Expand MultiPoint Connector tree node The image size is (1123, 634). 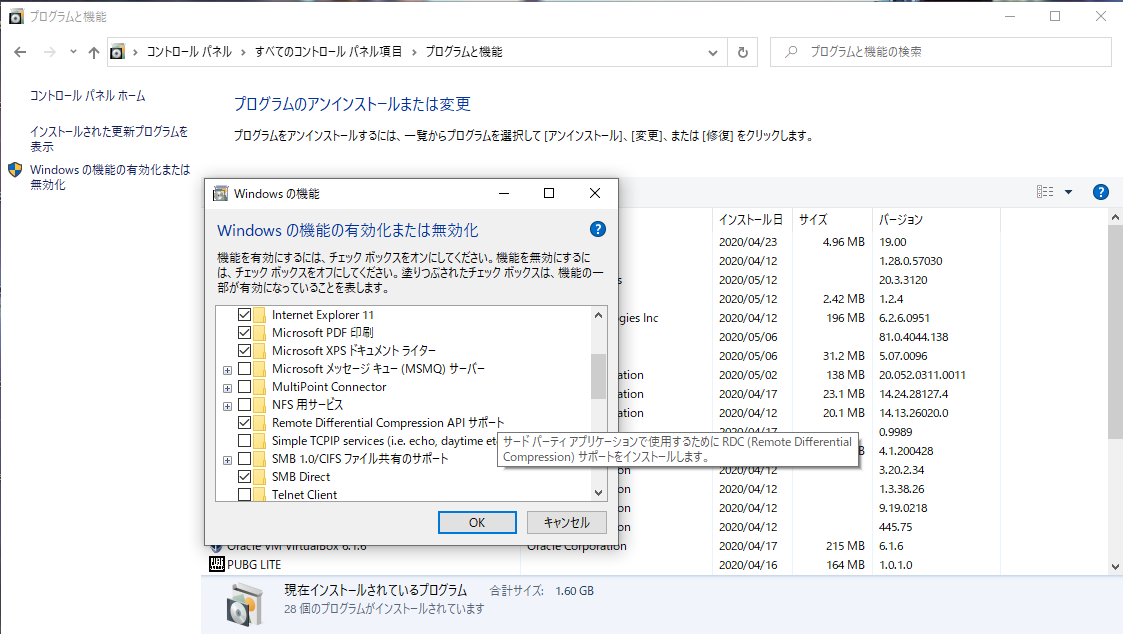pos(227,388)
